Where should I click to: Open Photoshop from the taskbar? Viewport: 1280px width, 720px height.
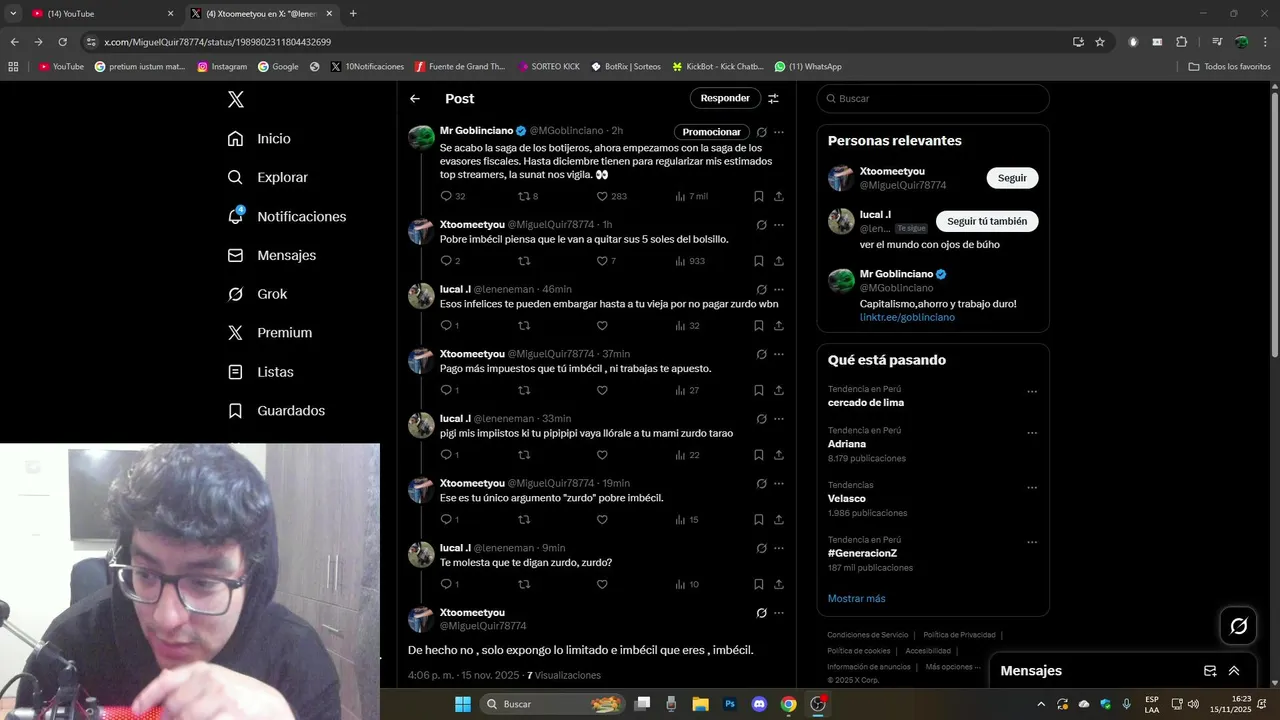730,704
